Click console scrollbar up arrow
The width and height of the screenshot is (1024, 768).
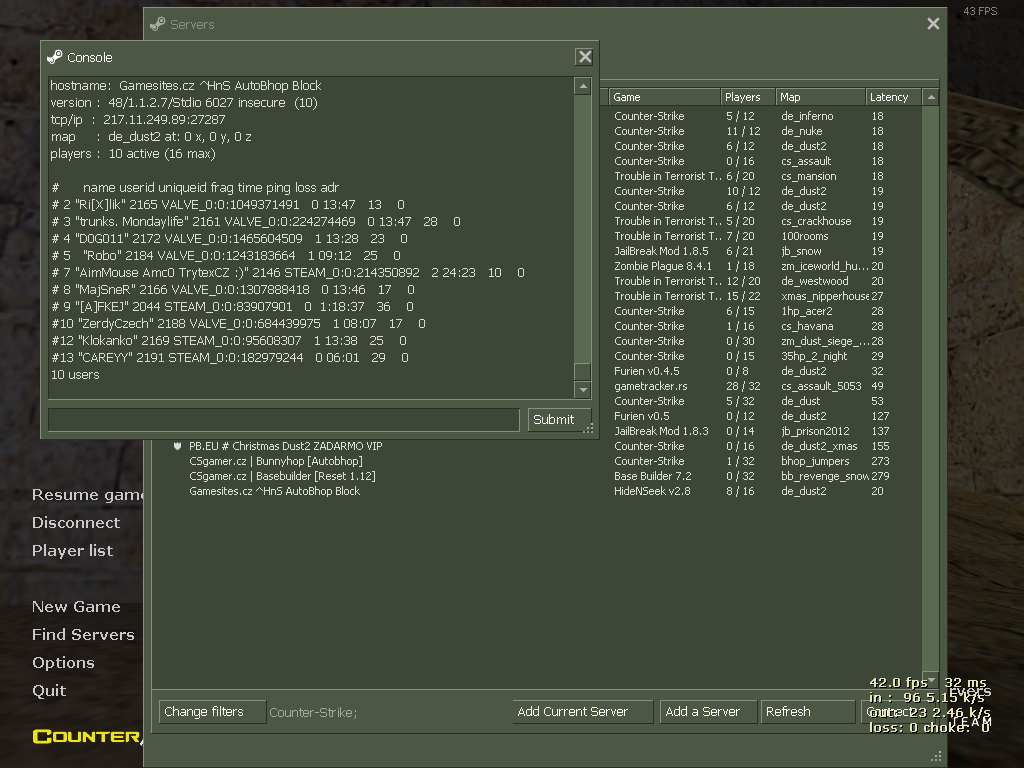(x=582, y=87)
